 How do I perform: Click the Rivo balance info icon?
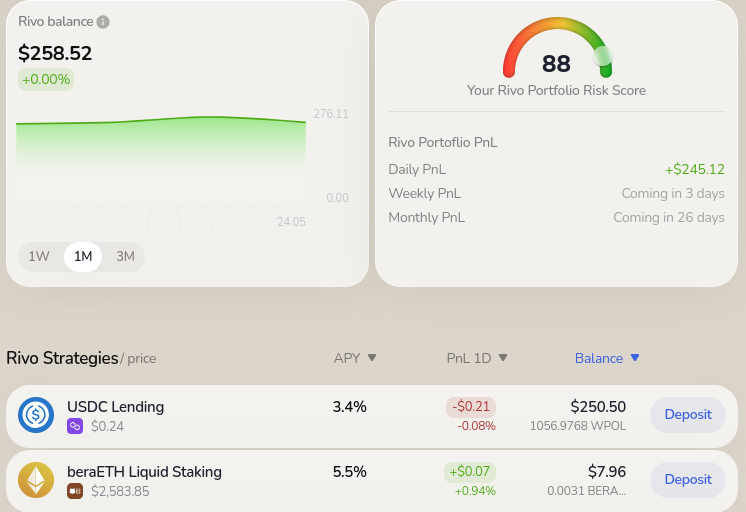point(103,22)
